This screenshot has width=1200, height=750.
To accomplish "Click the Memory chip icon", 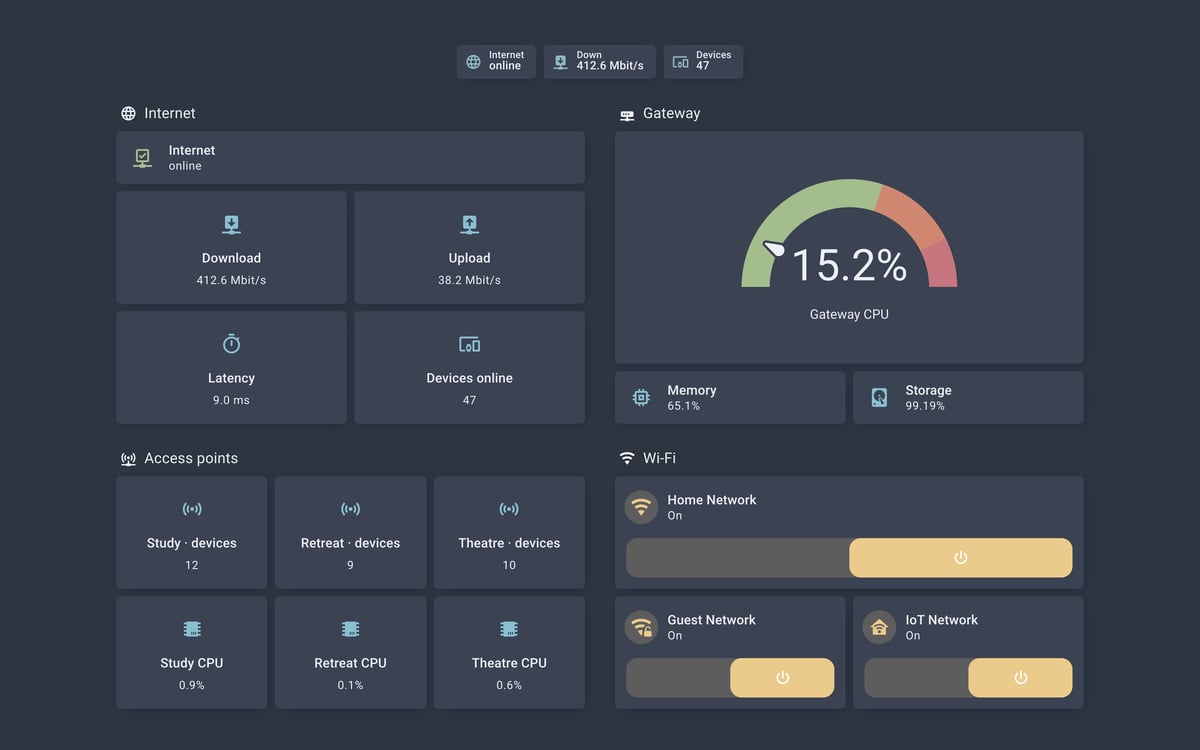I will click(641, 398).
